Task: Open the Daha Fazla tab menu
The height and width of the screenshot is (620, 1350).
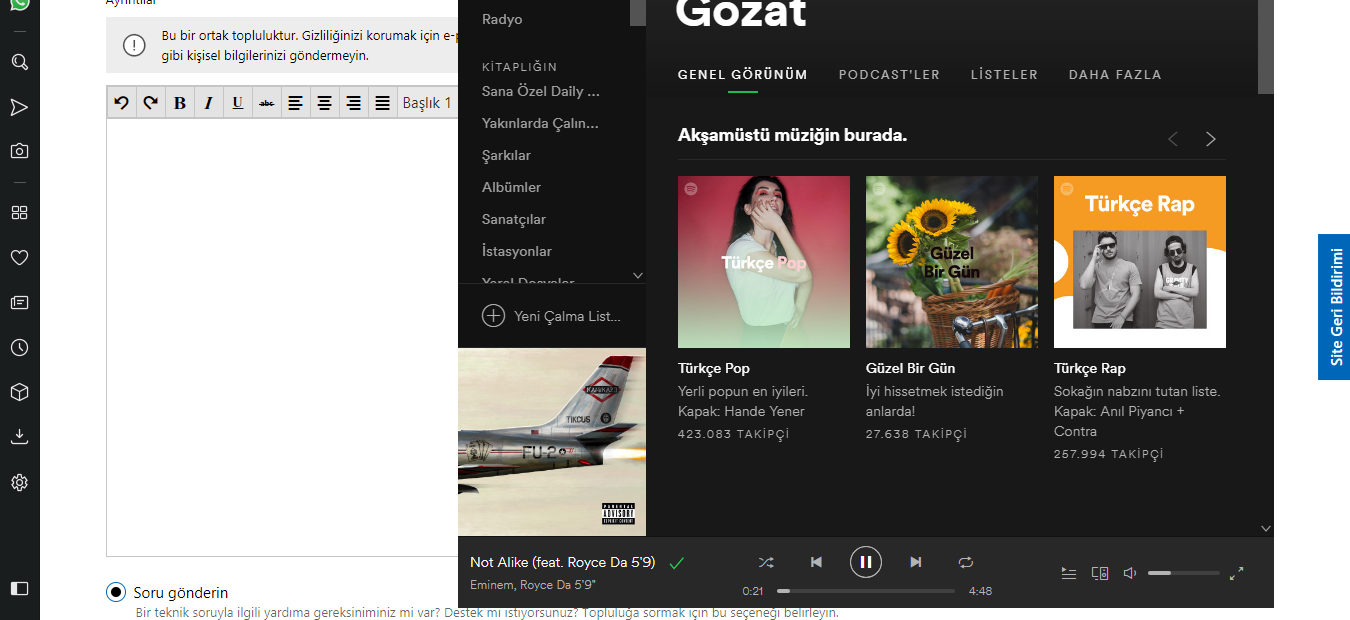Action: 1115,74
